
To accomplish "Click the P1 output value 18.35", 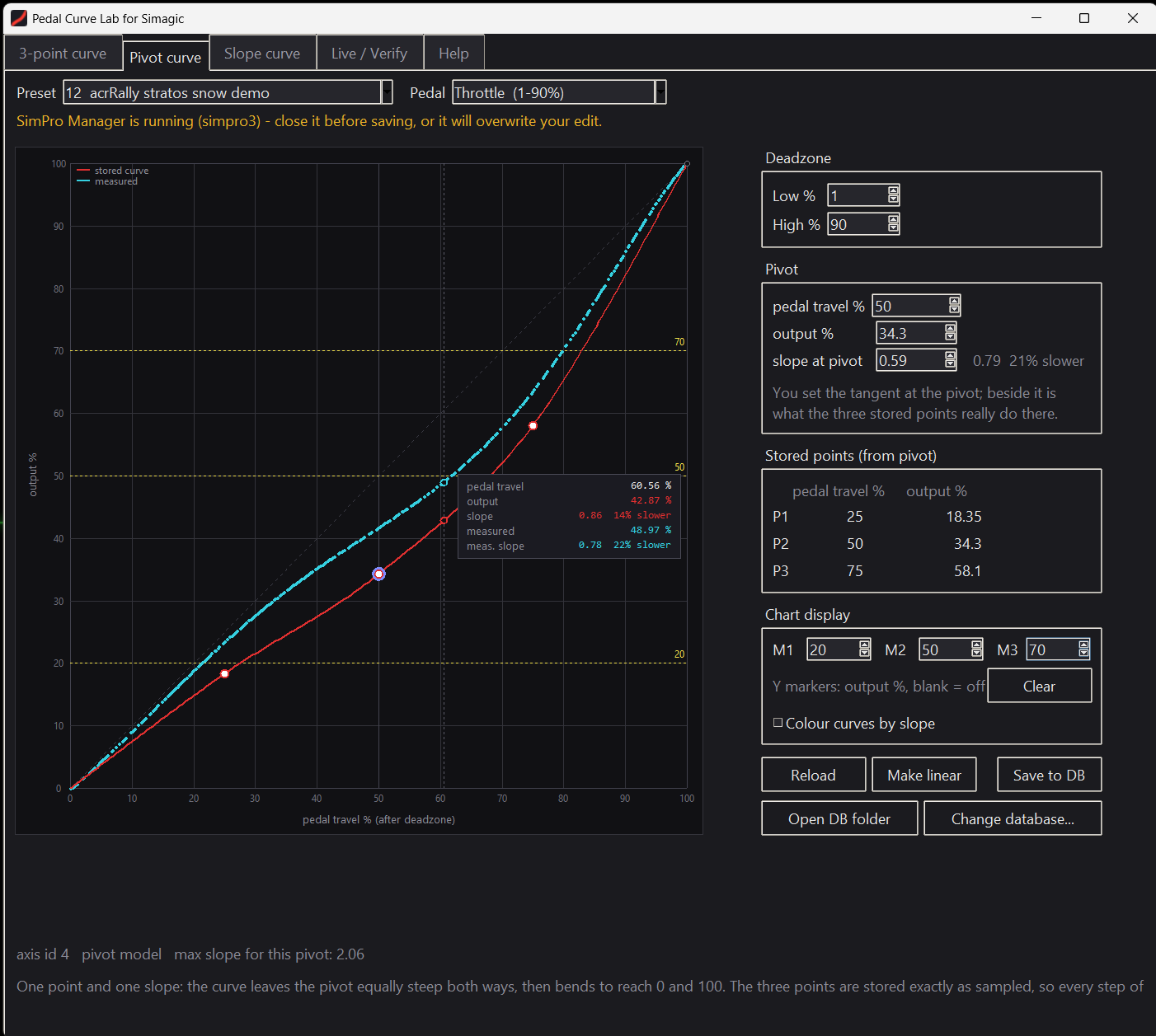I will pyautogui.click(x=964, y=517).
